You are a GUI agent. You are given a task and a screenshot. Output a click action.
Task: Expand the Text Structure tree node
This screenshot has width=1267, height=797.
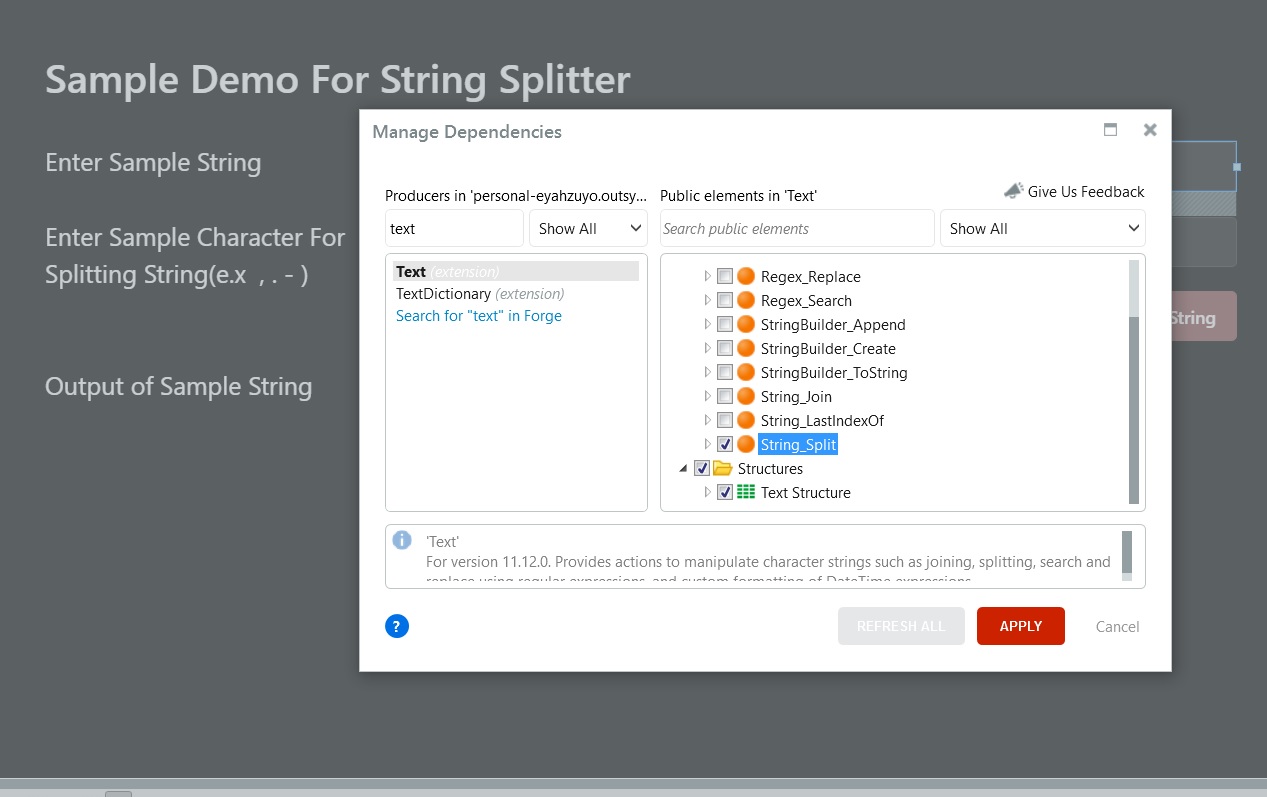coord(707,492)
